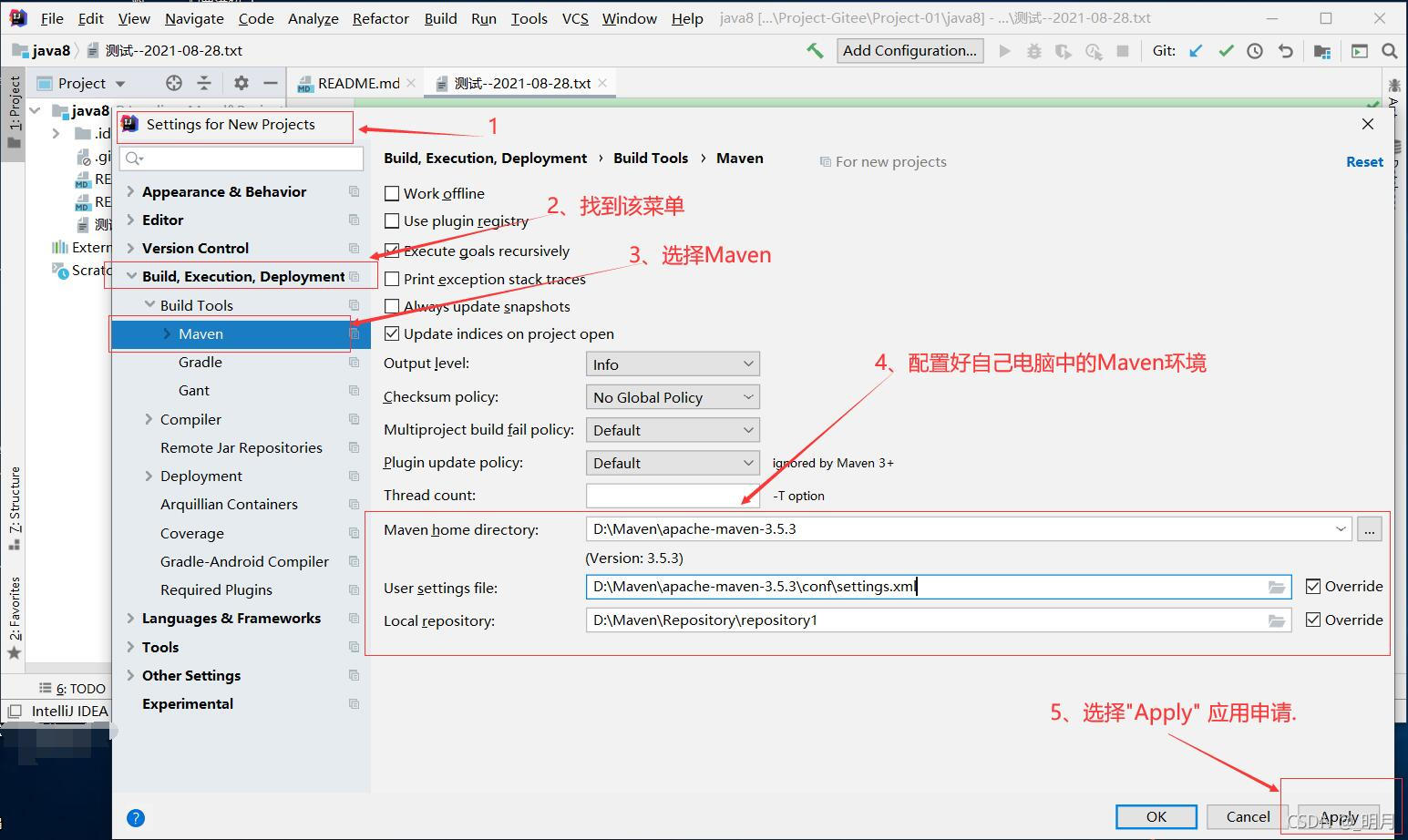Click the Build hammer icon in toolbar

815,51
